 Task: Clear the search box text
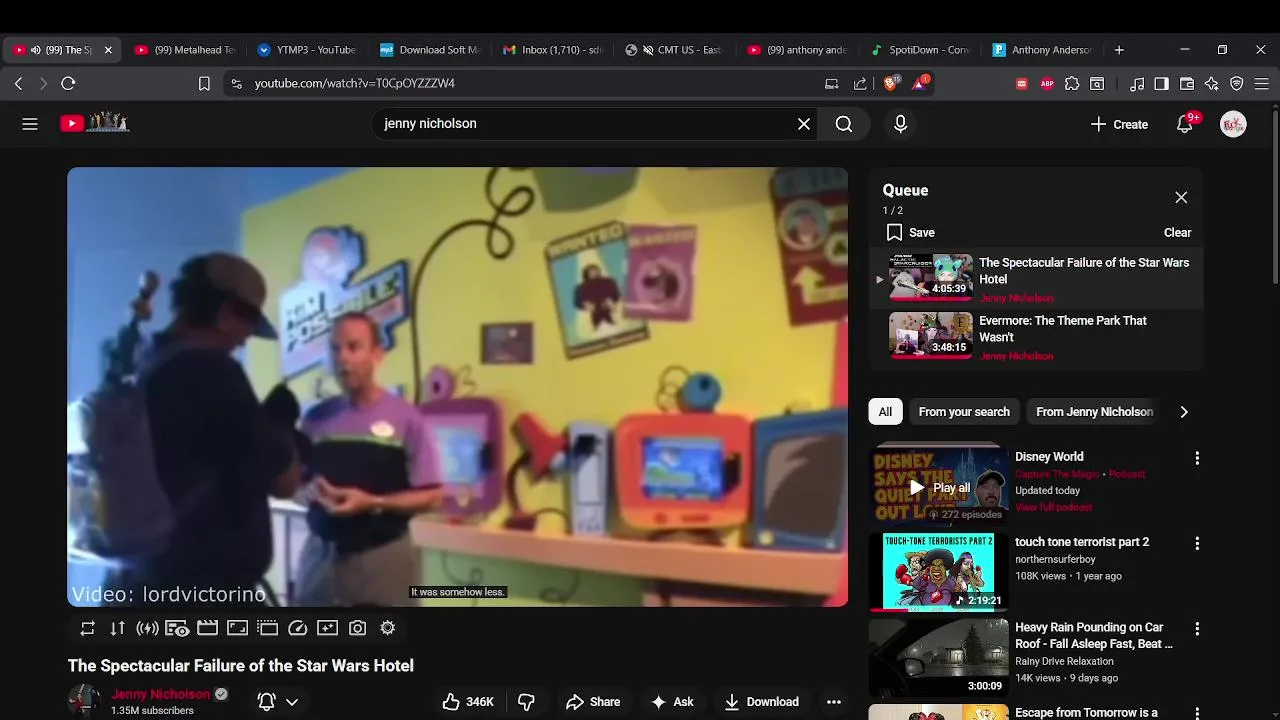(803, 124)
